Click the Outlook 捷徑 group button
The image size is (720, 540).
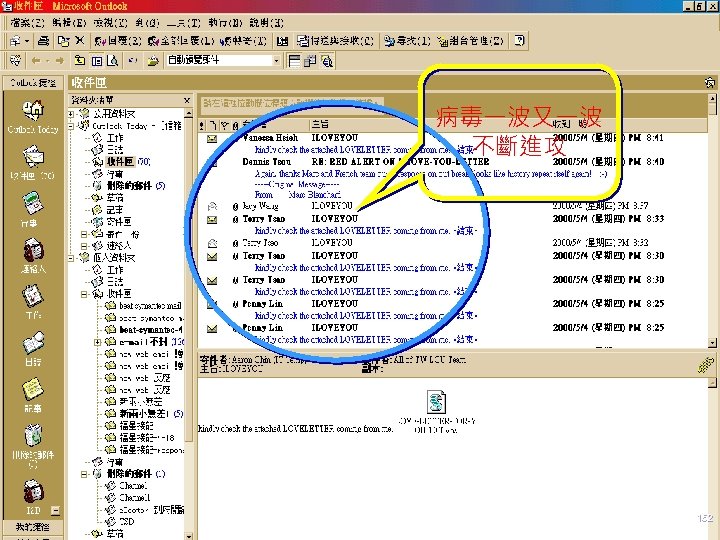pyautogui.click(x=33, y=83)
